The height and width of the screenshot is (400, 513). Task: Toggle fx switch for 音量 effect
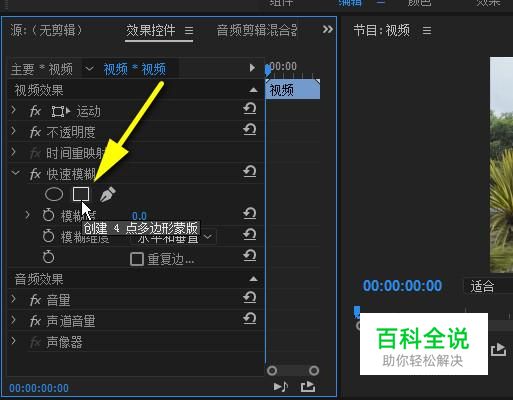[x=35, y=300]
